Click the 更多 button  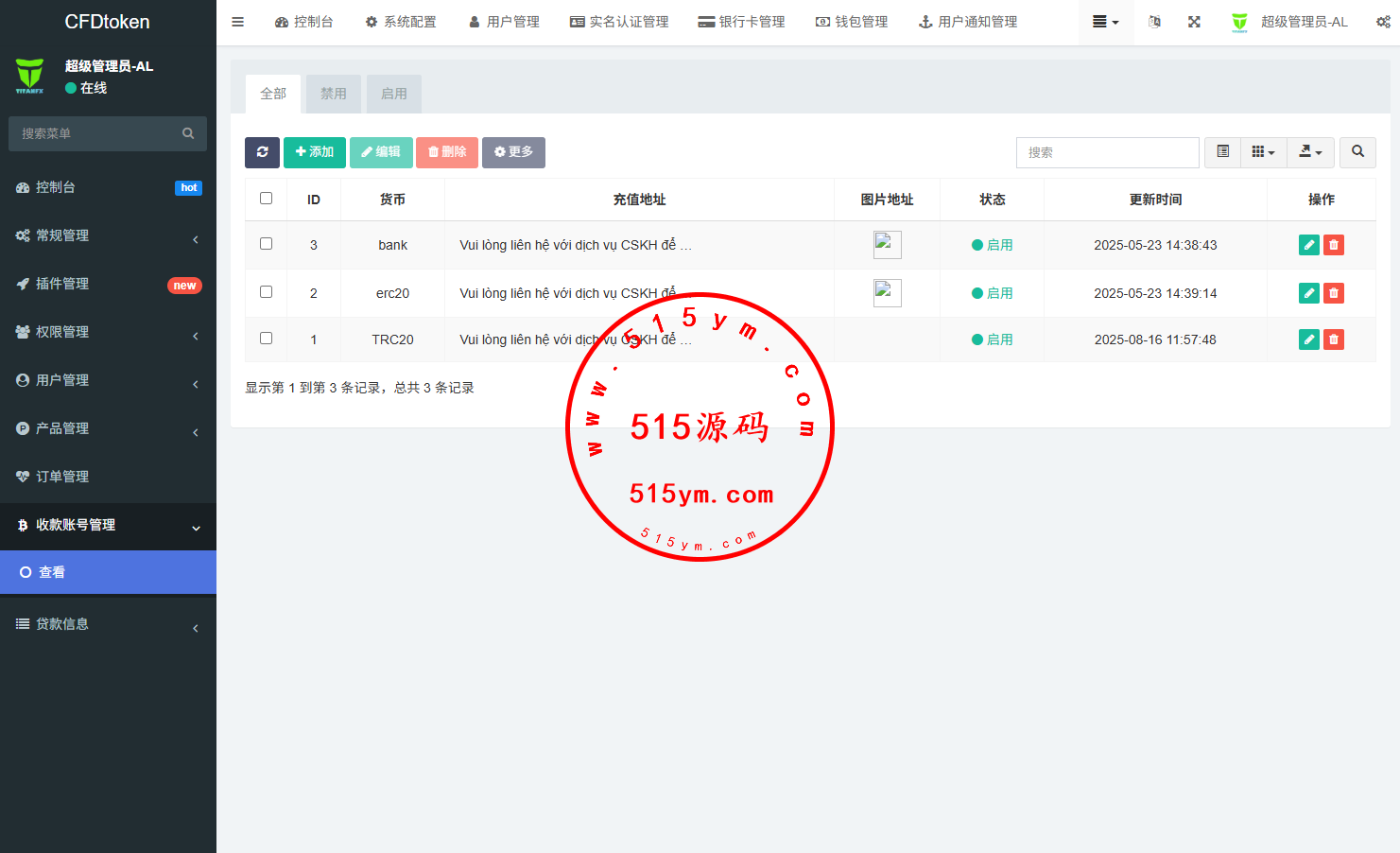pos(513,152)
